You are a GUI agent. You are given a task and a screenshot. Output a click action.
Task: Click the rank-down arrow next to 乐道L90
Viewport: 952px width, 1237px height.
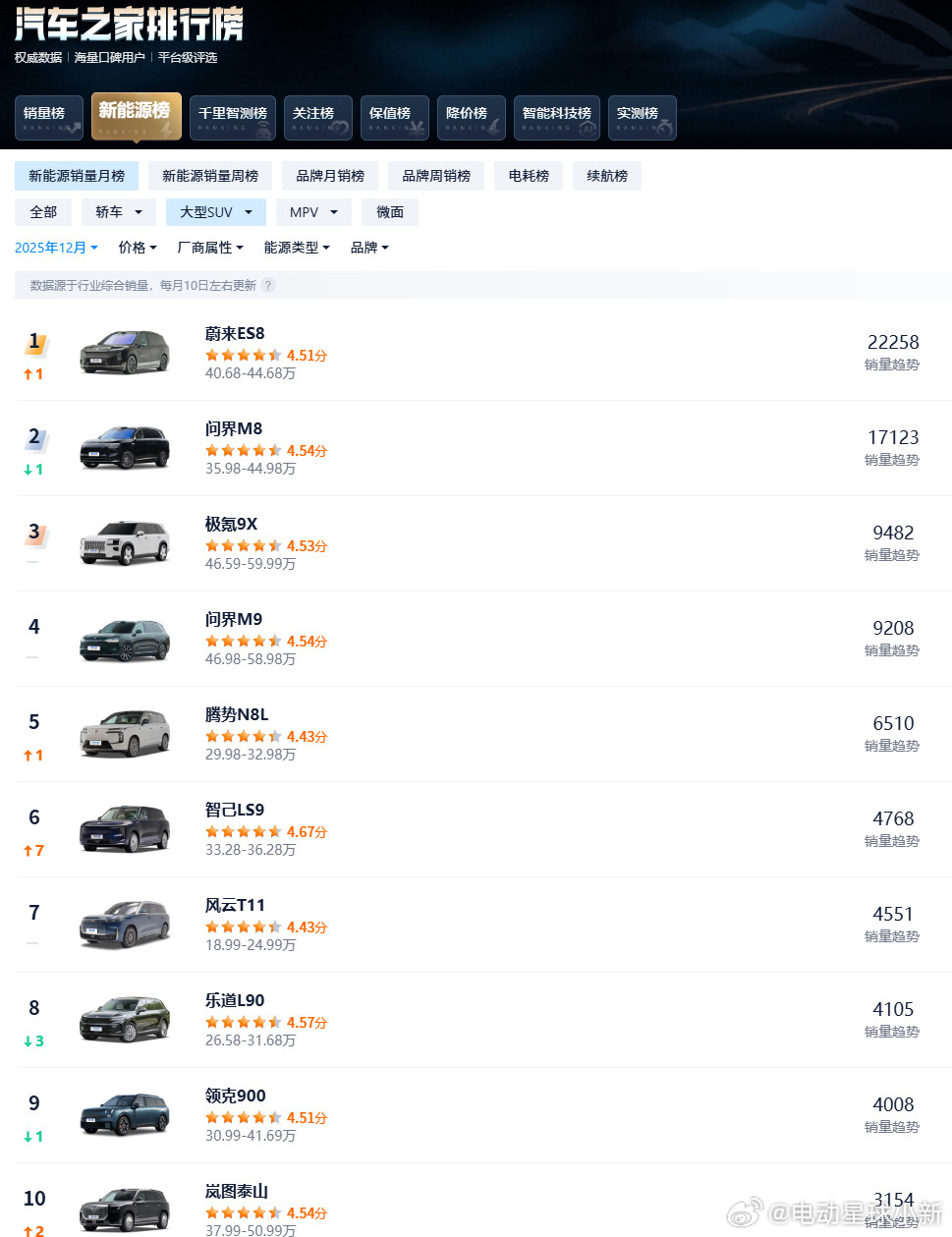(33, 1041)
